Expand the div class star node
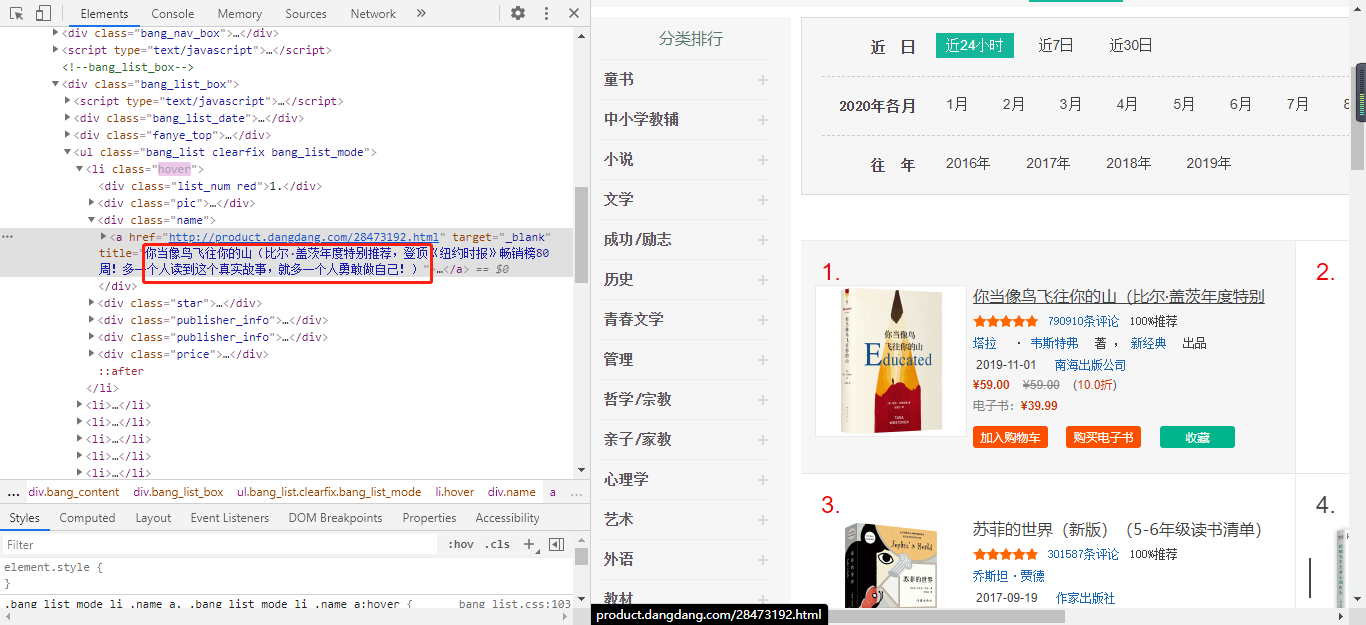Image resolution: width=1366 pixels, height=625 pixels. click(91, 303)
